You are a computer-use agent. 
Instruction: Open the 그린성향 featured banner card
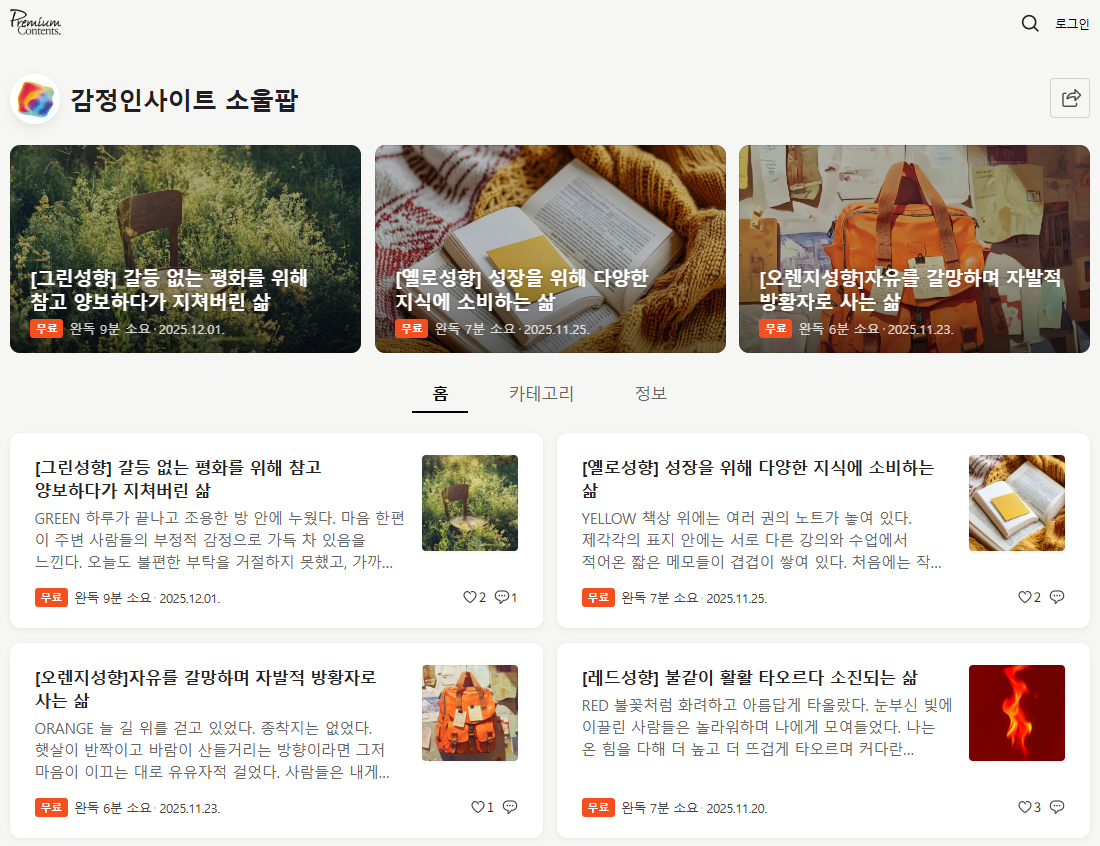185,249
